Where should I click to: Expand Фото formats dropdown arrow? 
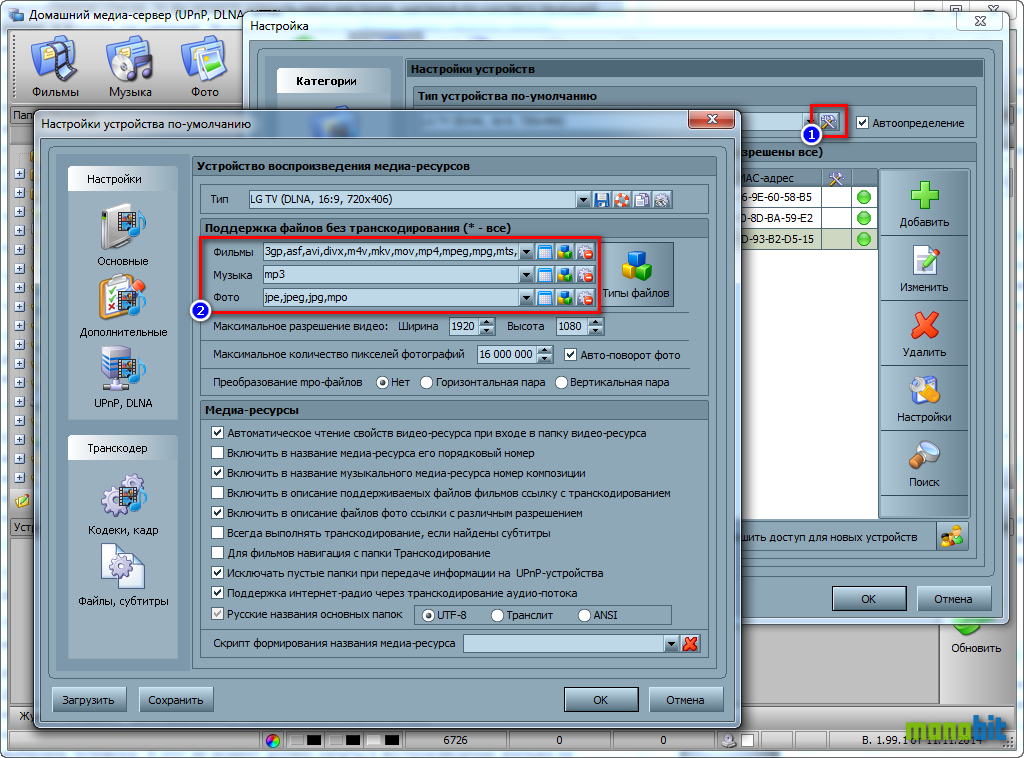pos(526,298)
